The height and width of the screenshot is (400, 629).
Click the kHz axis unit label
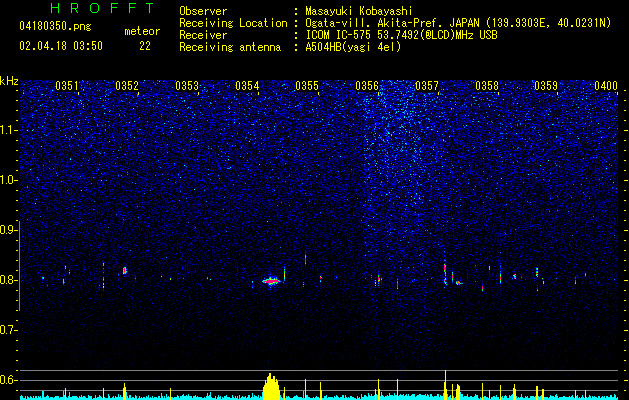pyautogui.click(x=9, y=81)
